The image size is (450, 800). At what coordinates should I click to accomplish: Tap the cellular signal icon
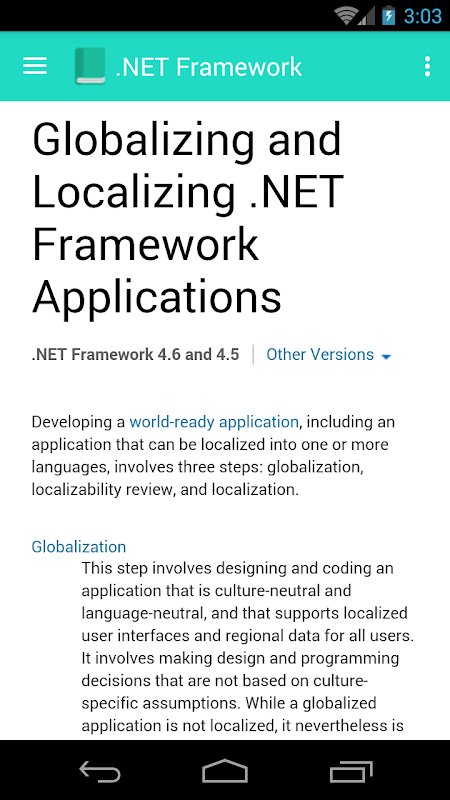pyautogui.click(x=367, y=16)
